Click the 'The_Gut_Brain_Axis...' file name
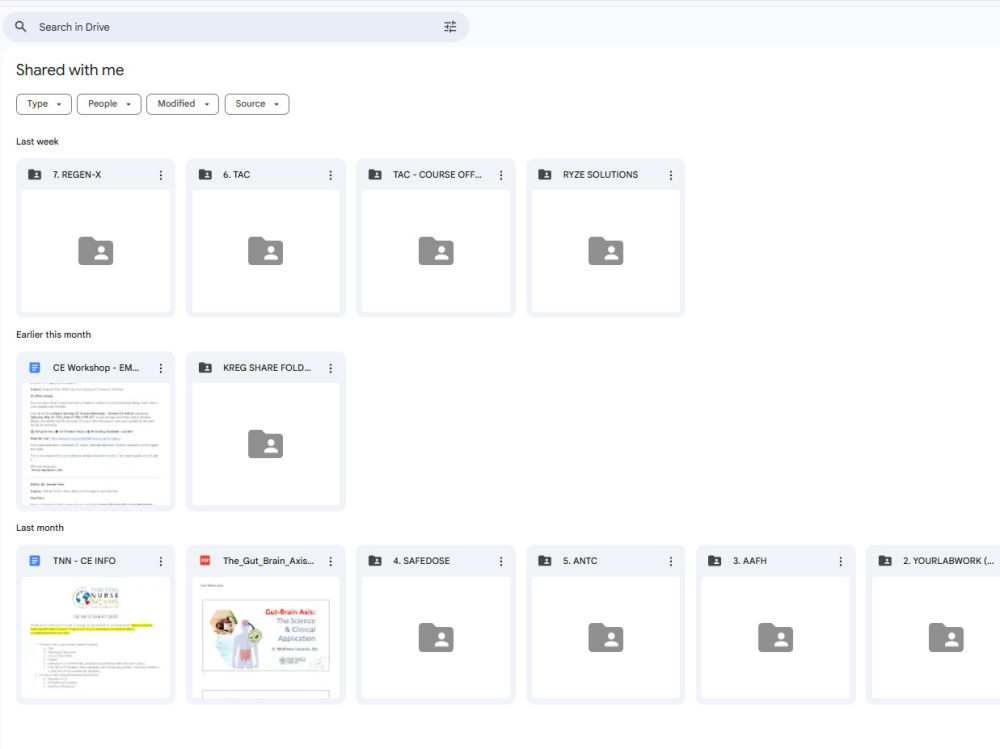 coord(268,561)
